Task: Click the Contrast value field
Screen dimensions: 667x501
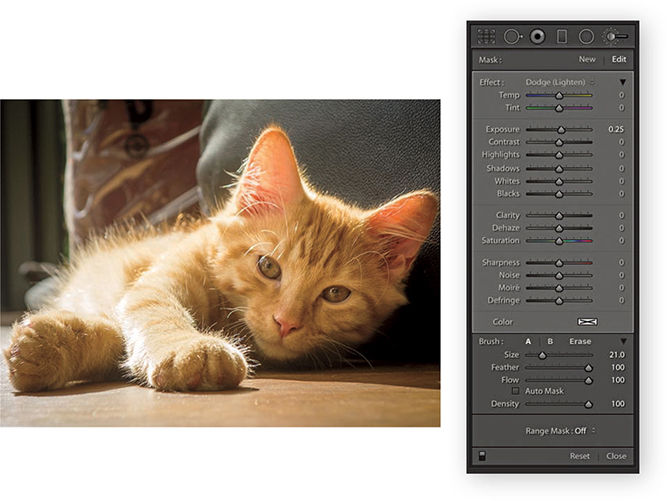Action: point(621,142)
